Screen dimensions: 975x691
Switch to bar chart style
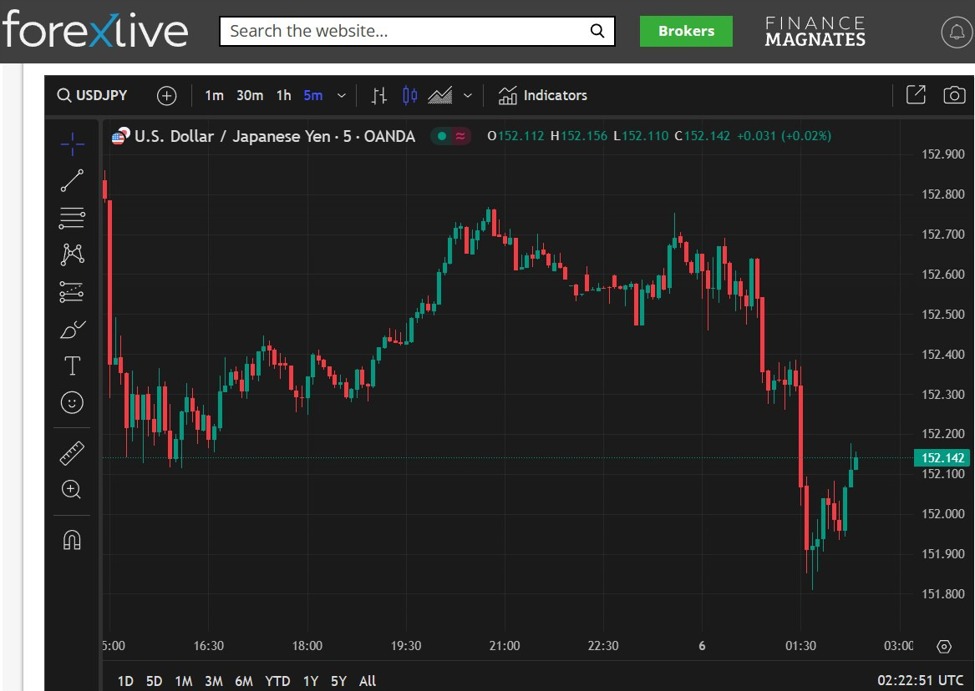(x=379, y=96)
